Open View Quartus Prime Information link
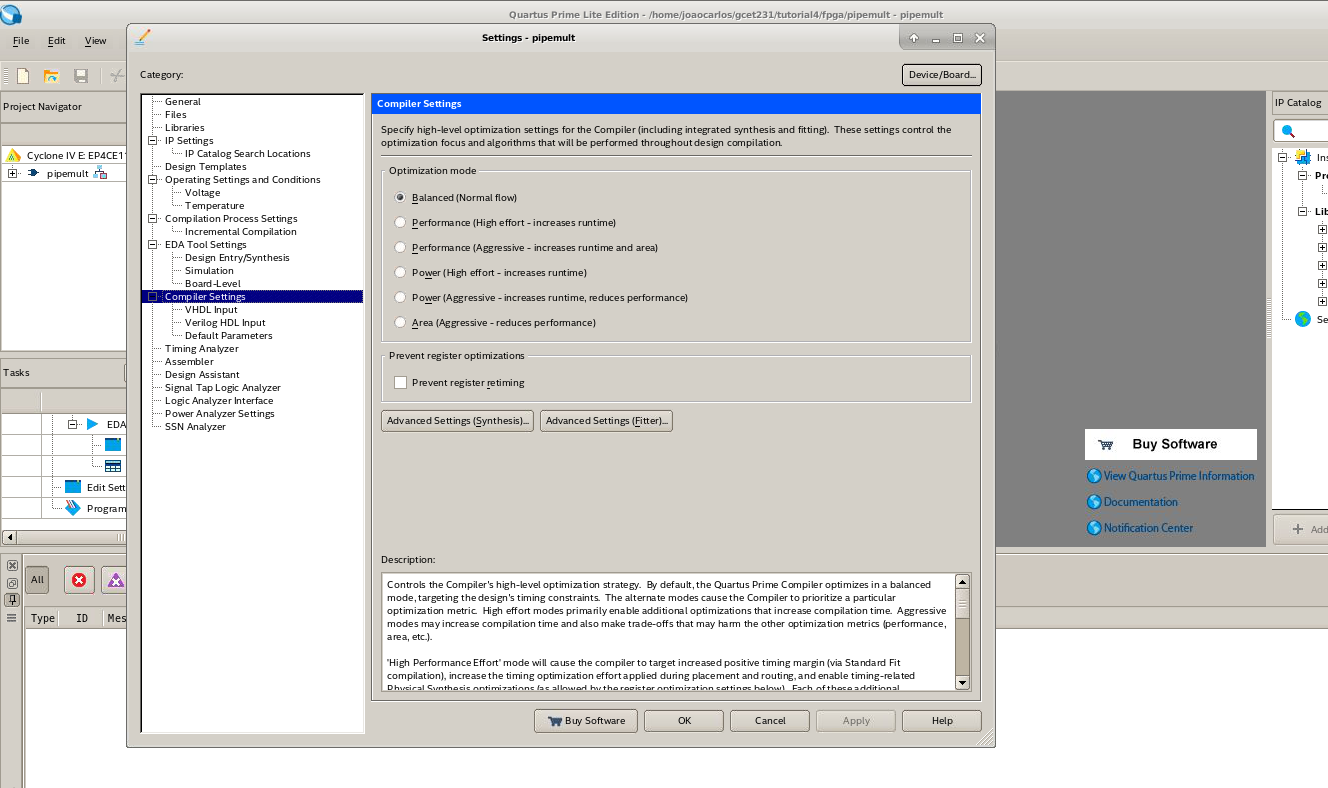 1178,476
